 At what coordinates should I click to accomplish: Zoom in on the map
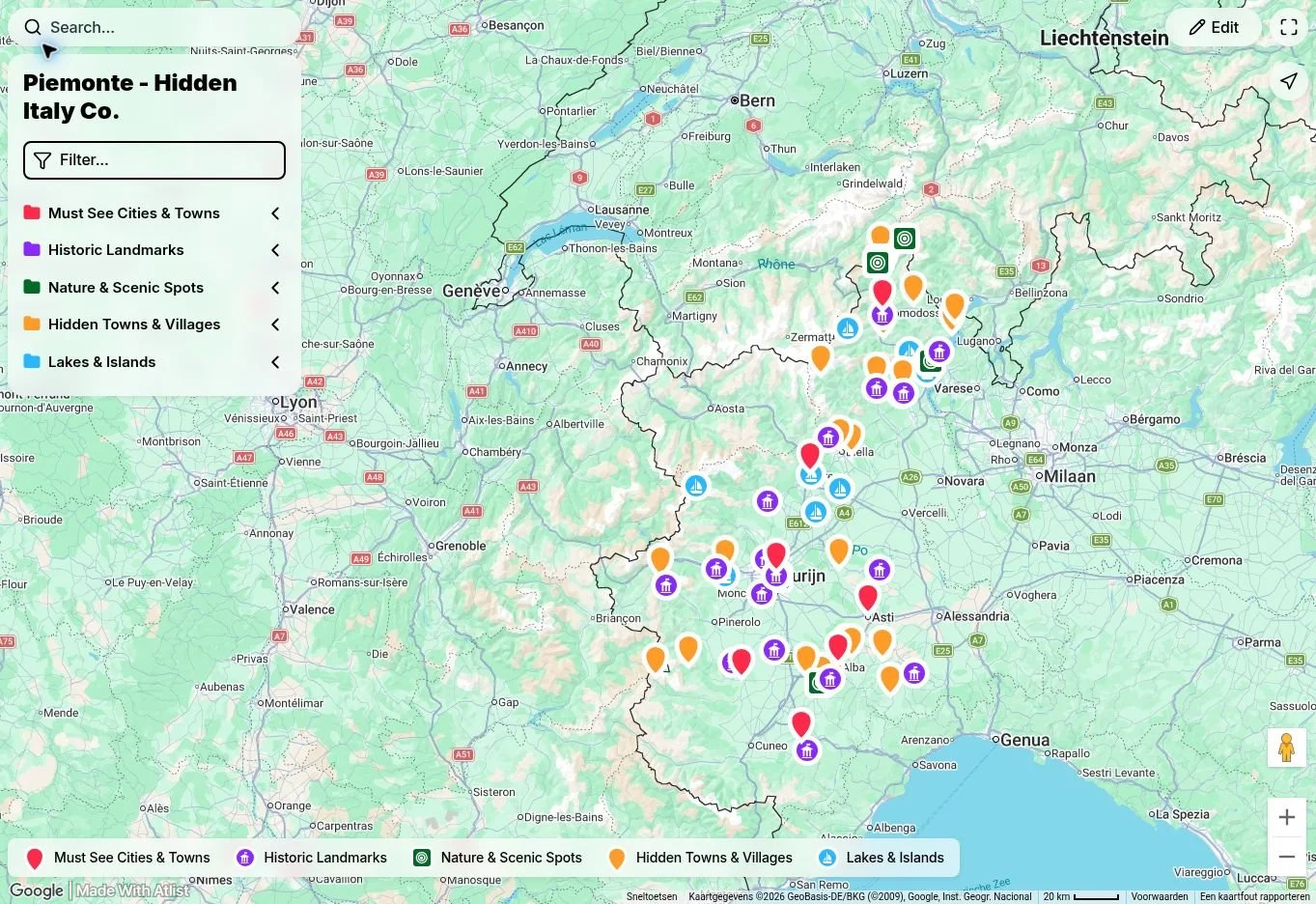(1286, 817)
